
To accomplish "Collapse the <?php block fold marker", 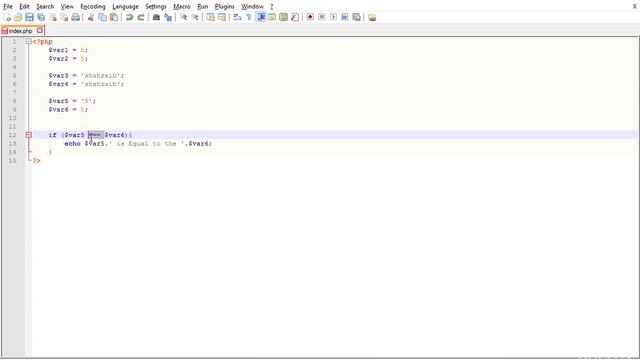I will 29,42.
